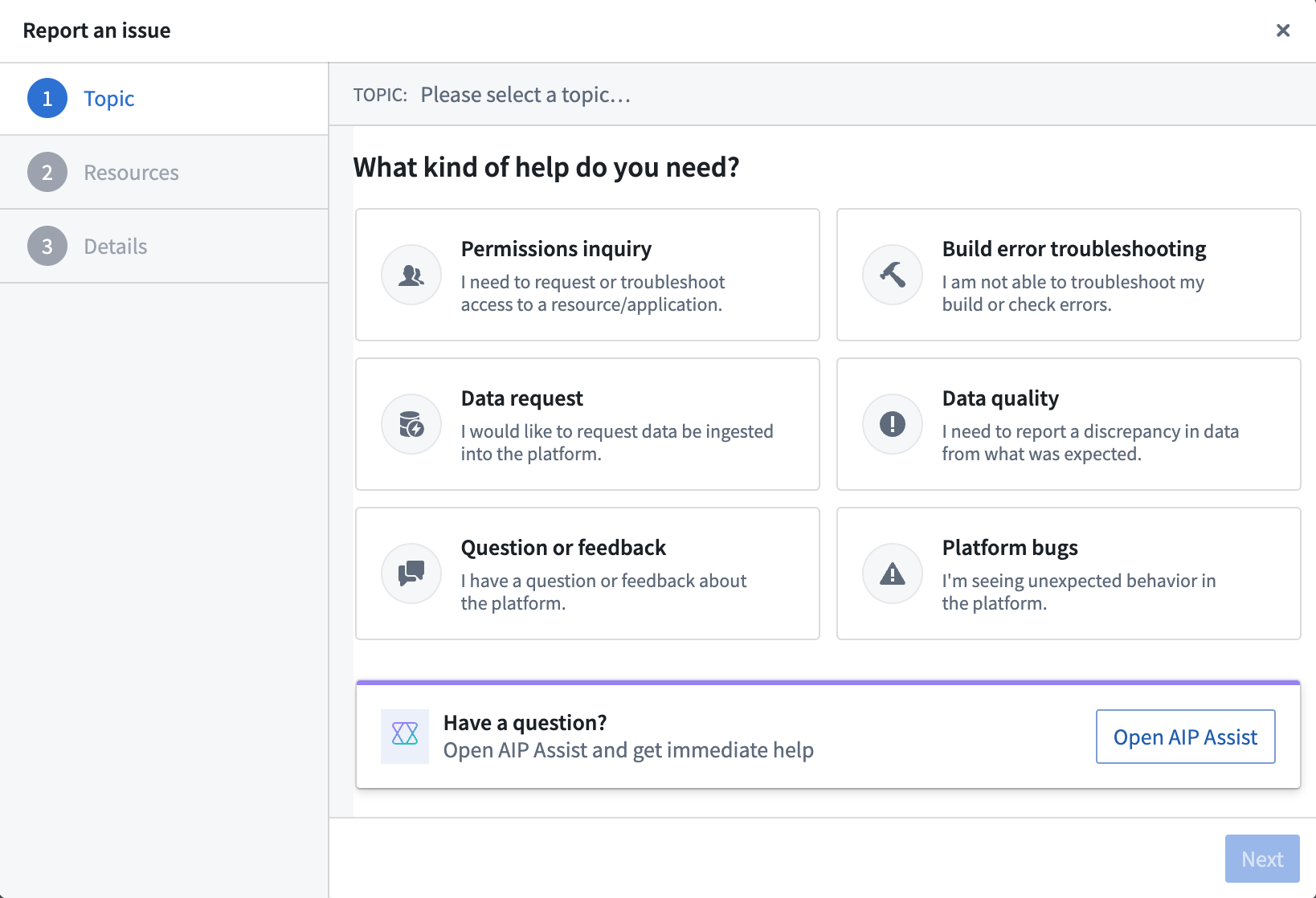Select the Platform bugs heading
The height and width of the screenshot is (898, 1316).
1010,548
